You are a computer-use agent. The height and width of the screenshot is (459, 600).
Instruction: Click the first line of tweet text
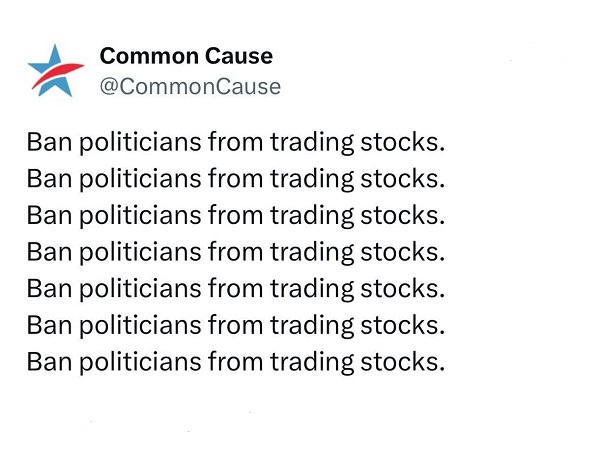tap(235, 143)
